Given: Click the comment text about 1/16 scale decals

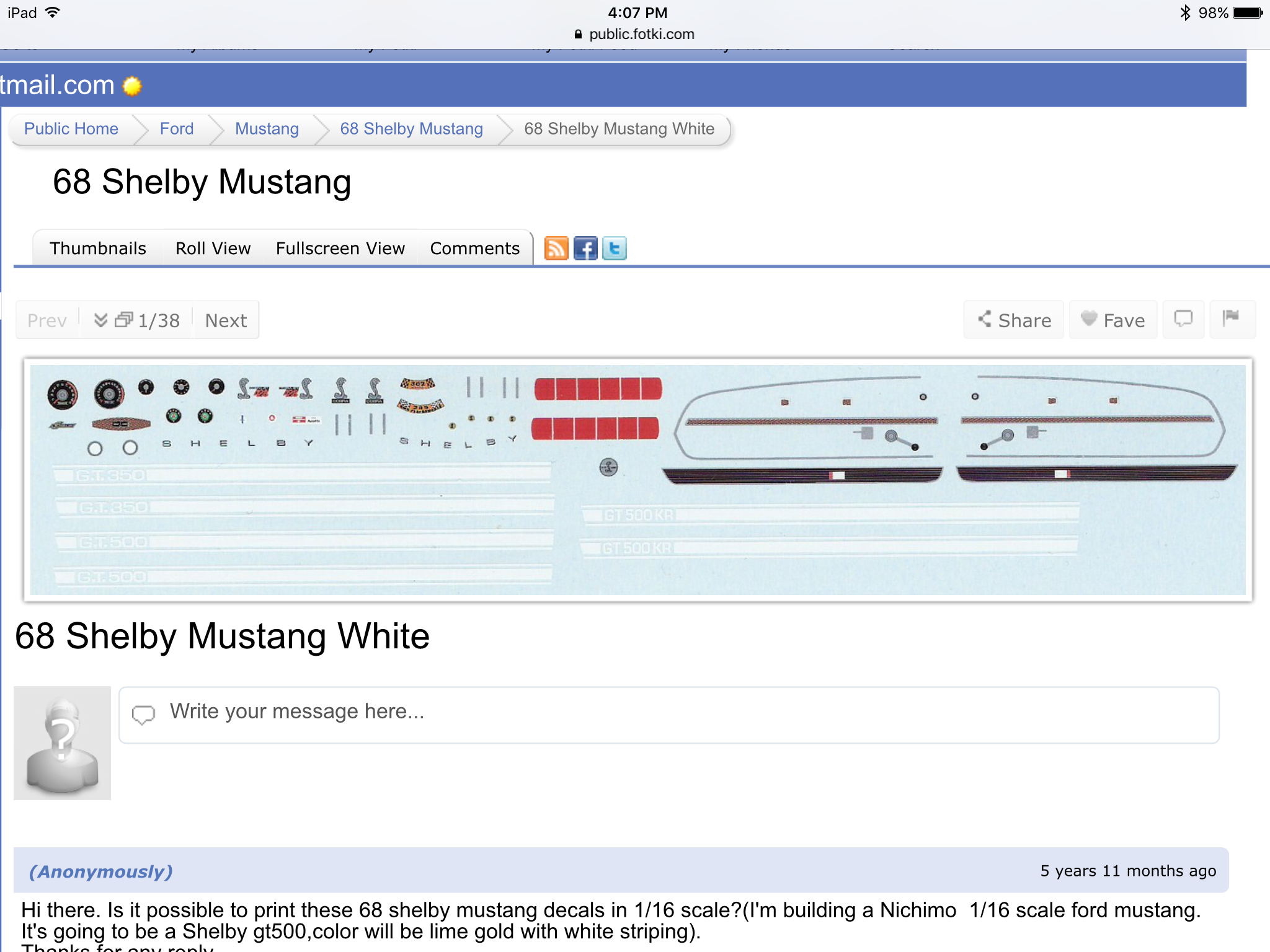Looking at the screenshot, I should [x=611, y=926].
